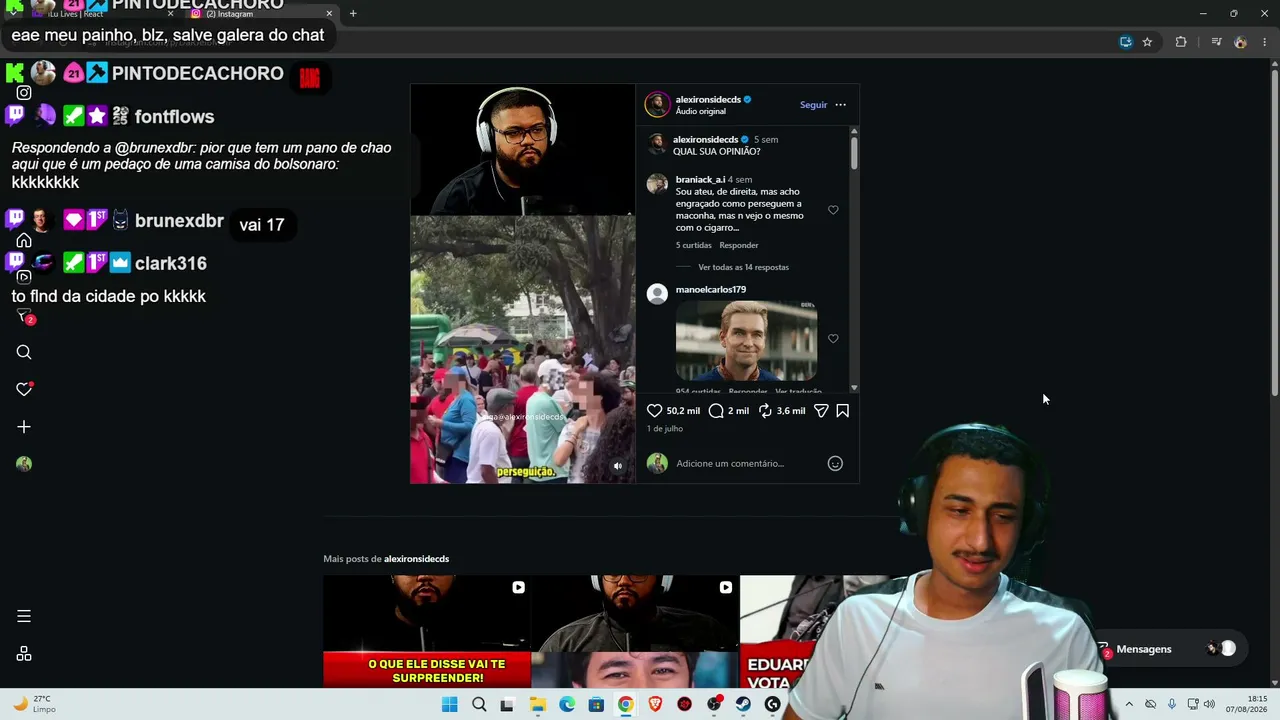Viewport: 1280px width, 720px height.
Task: Open the braniack_a.i commenter profile
Action: click(x=700, y=180)
